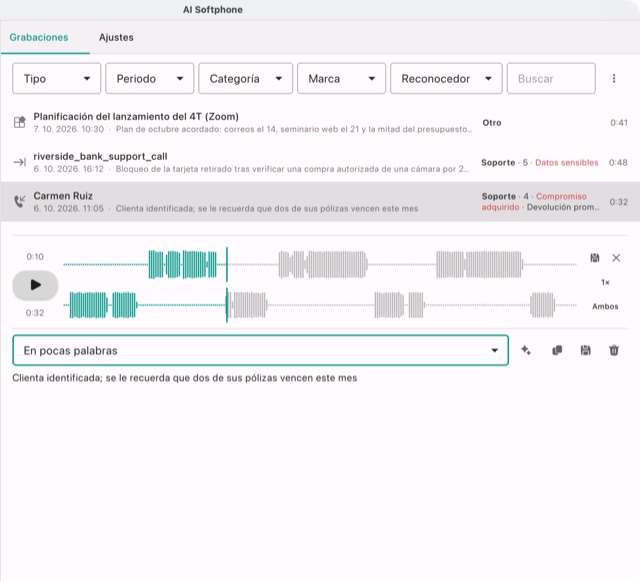
Task: Generate summary with the AI sparkle icon
Action: (526, 350)
